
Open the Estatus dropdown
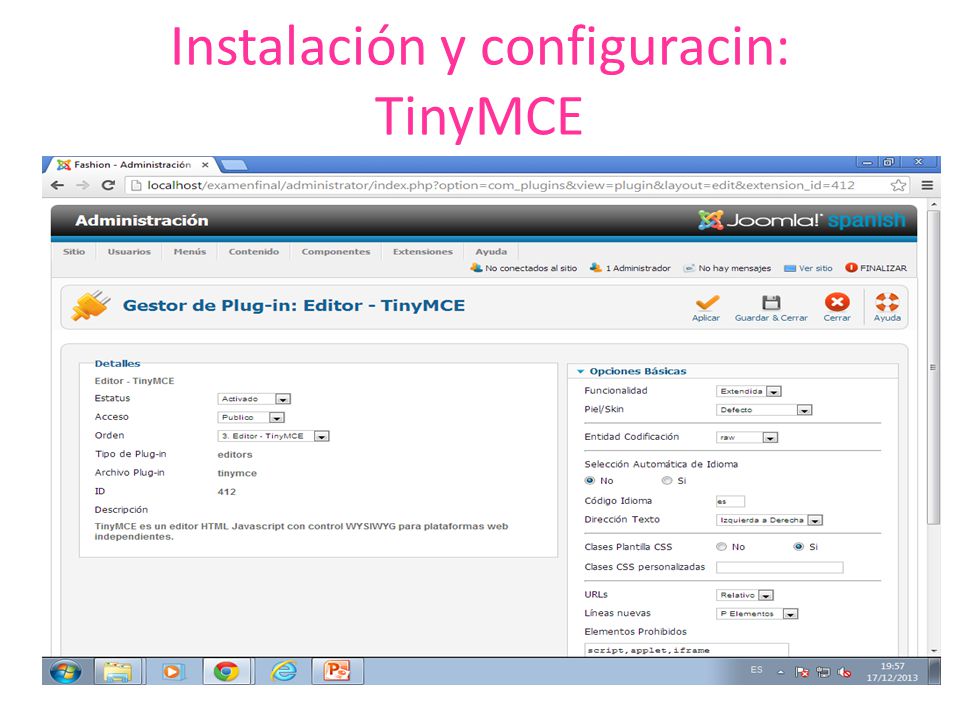coord(253,399)
